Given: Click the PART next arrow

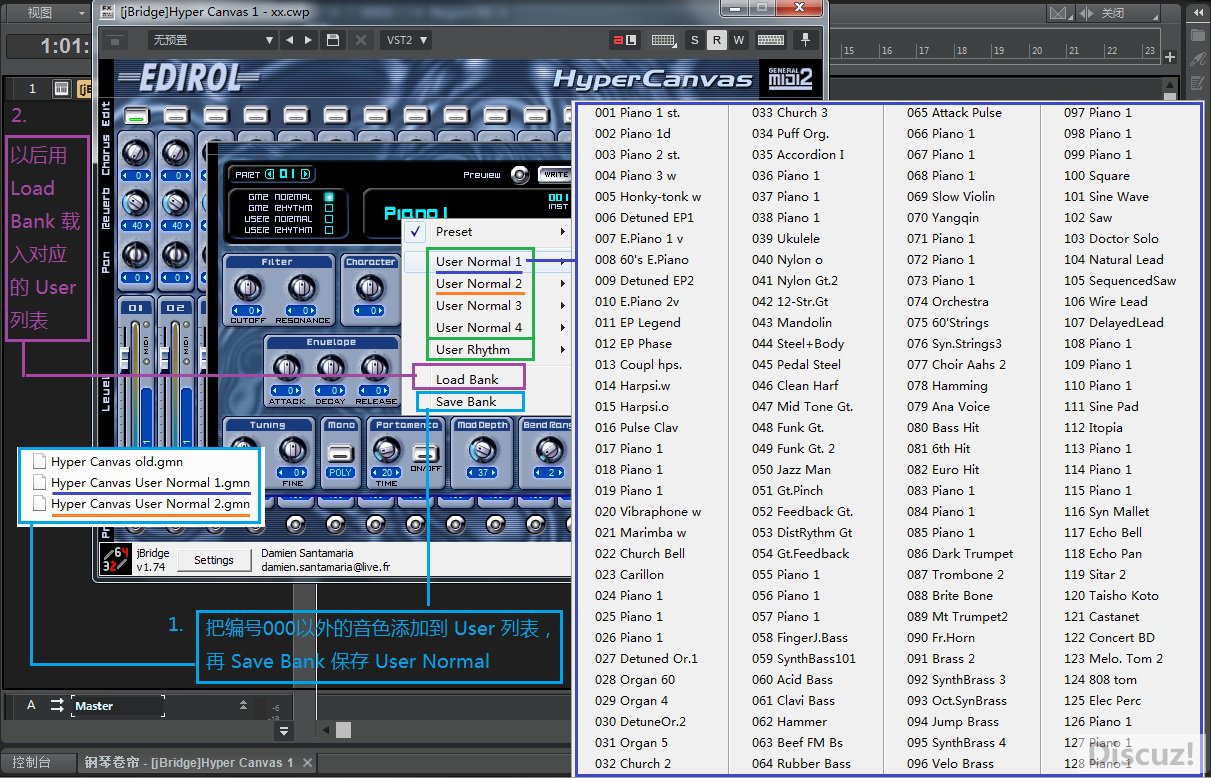Looking at the screenshot, I should (305, 174).
